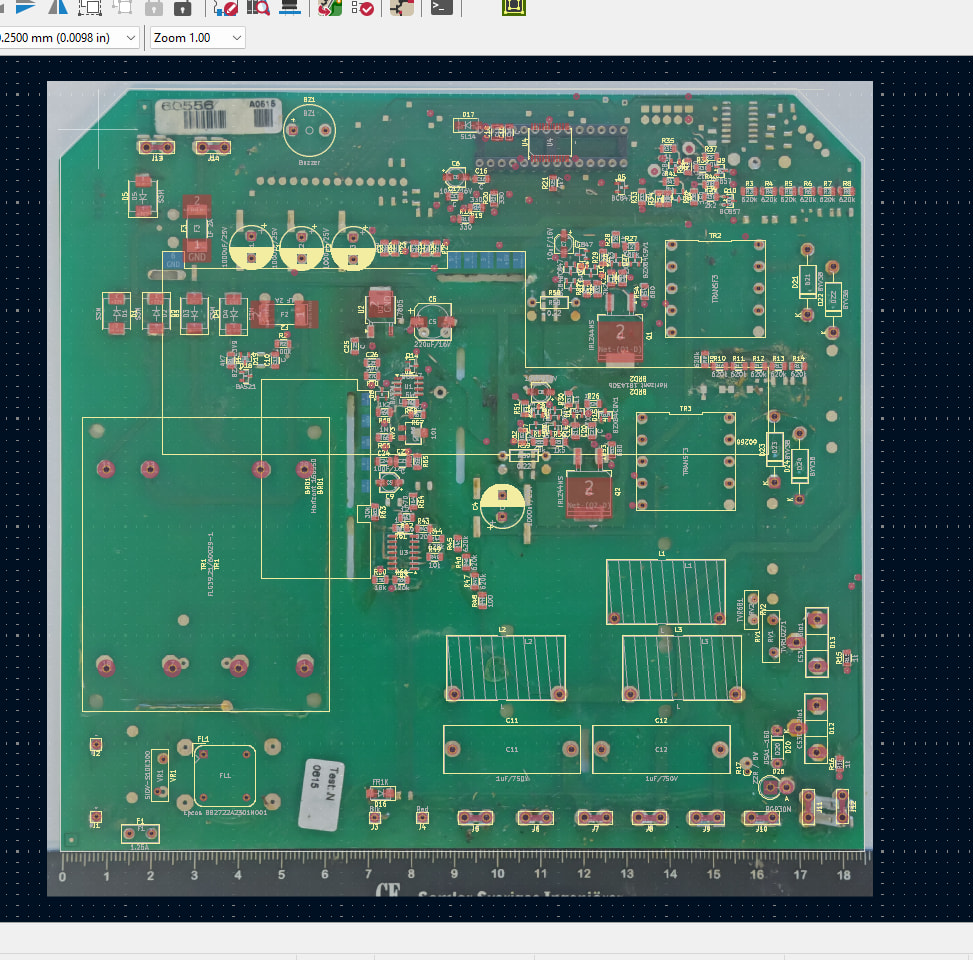Select the Q2 transistor pad
The height and width of the screenshot is (960, 973).
tap(589, 492)
